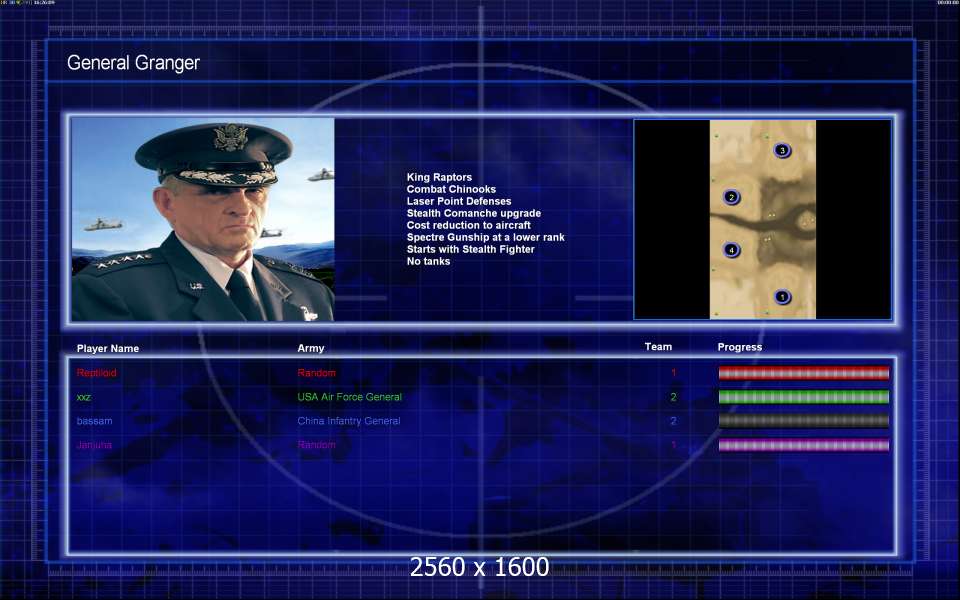The width and height of the screenshot is (960, 600).
Task: Click the Progress column header
Action: pyautogui.click(x=740, y=347)
